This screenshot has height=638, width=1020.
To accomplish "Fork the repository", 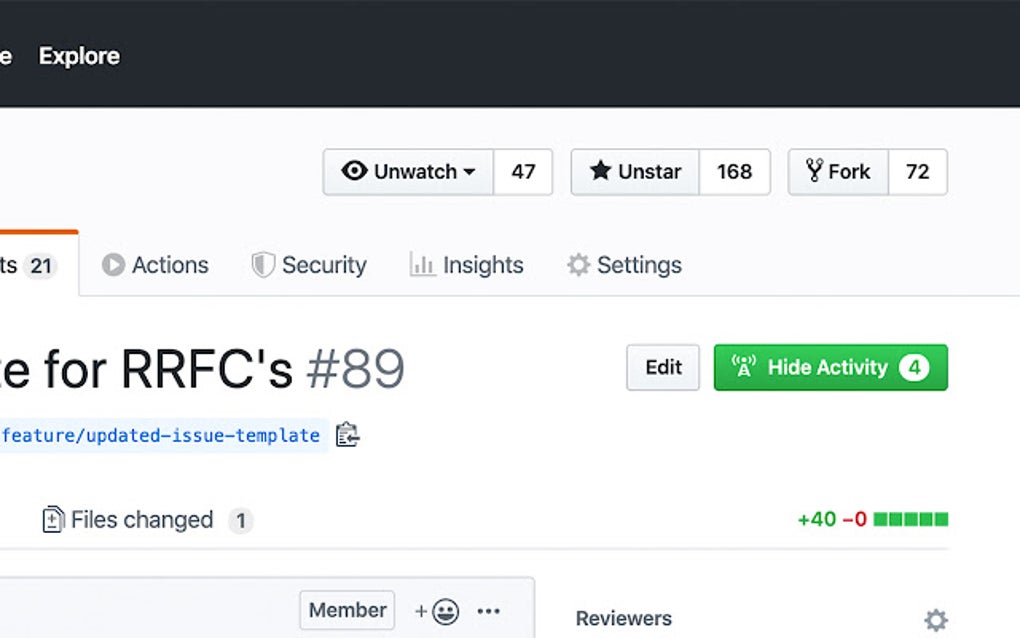I will point(838,172).
